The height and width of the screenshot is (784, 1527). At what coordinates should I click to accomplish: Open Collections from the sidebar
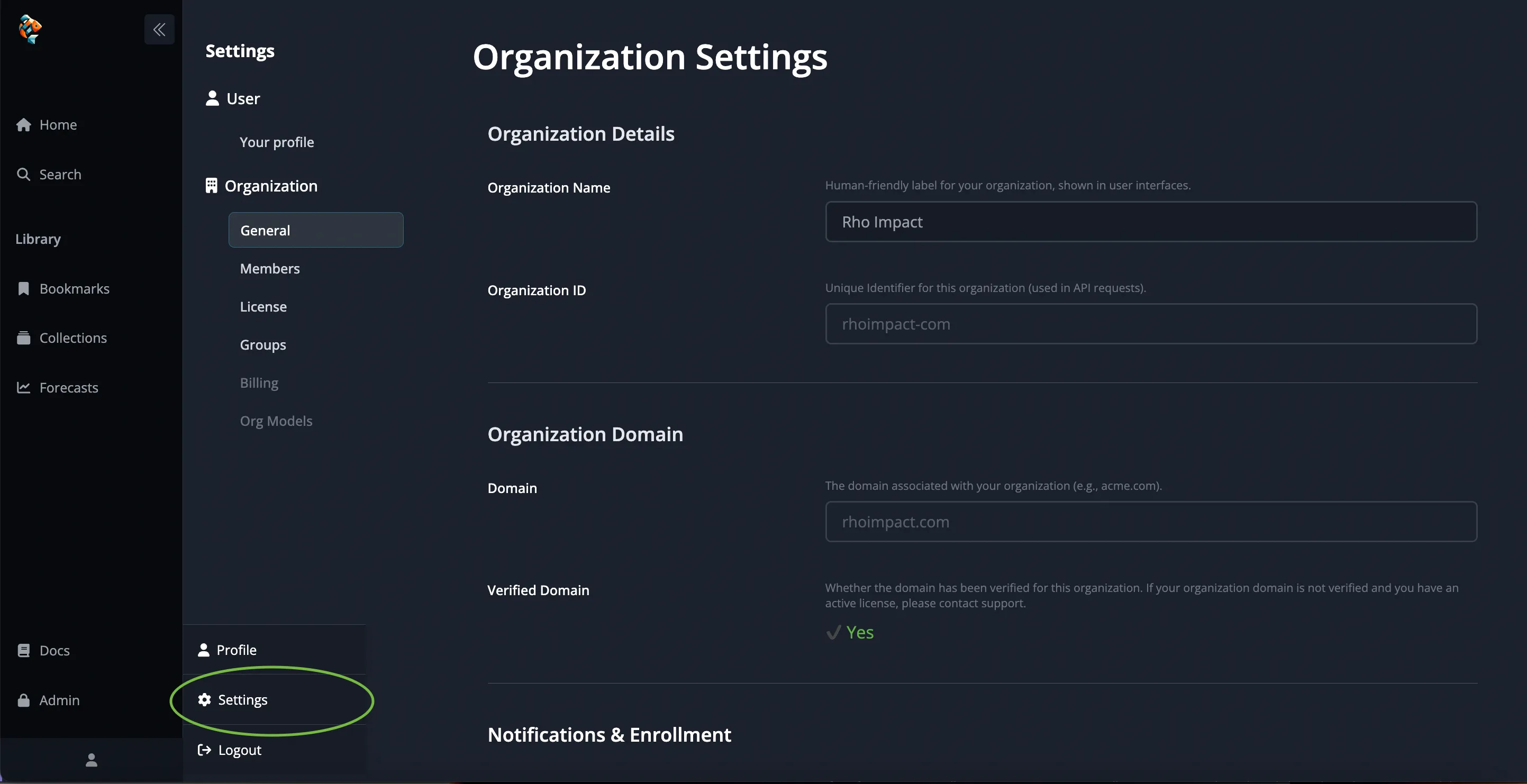coord(73,337)
